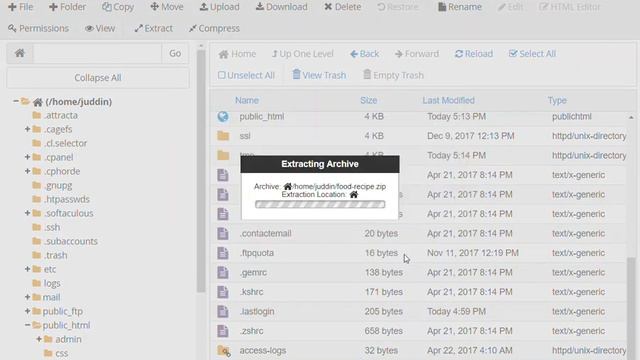The height and width of the screenshot is (360, 640).
Task: Select .gnupg folder in the tree
Action: coord(57,185)
